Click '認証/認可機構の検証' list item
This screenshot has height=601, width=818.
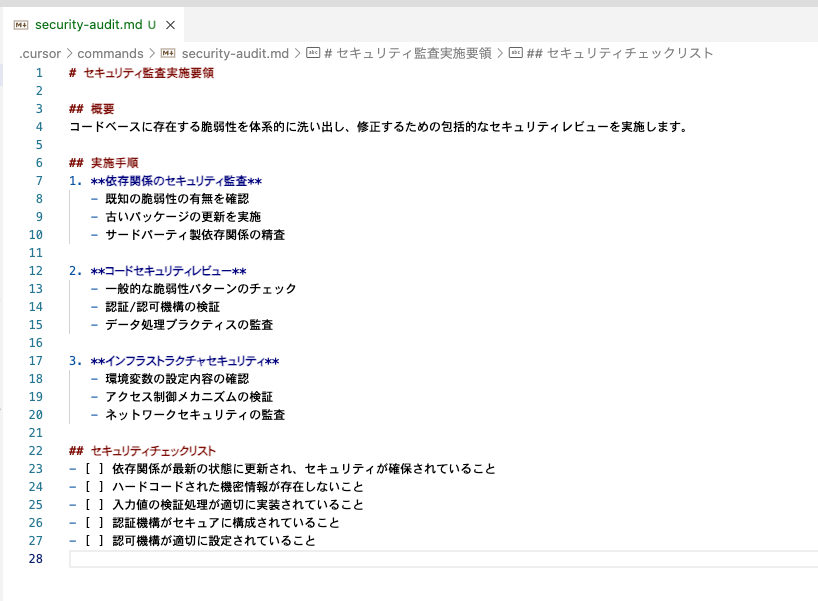pyautogui.click(x=163, y=307)
